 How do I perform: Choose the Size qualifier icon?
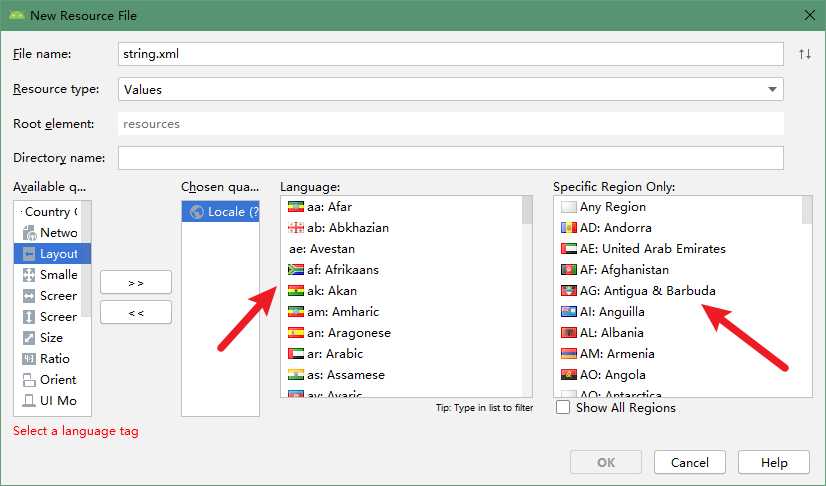click(29, 338)
